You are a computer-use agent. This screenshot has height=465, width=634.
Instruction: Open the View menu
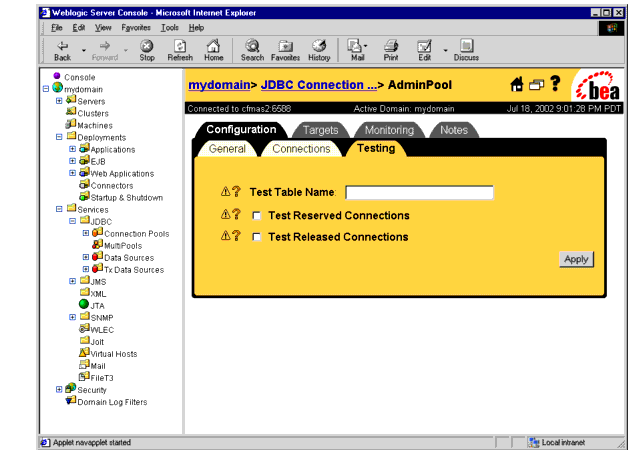(x=103, y=27)
